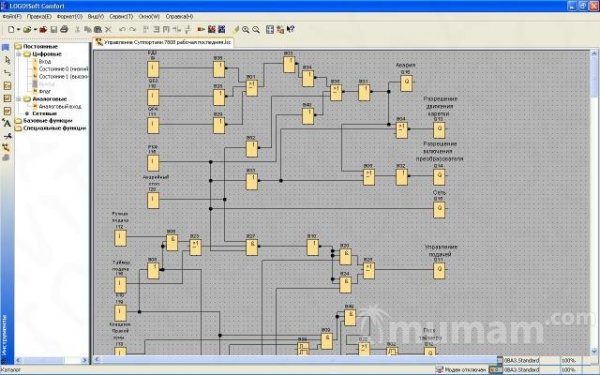
Task: Select the Управление подачей output Q block
Action: [x=439, y=271]
